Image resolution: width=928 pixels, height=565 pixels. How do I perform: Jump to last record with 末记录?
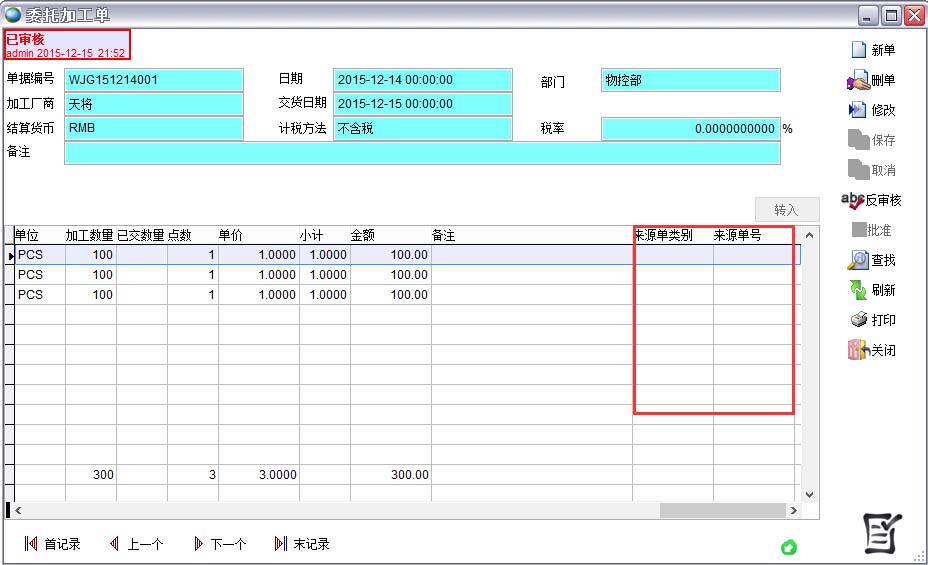(x=281, y=544)
